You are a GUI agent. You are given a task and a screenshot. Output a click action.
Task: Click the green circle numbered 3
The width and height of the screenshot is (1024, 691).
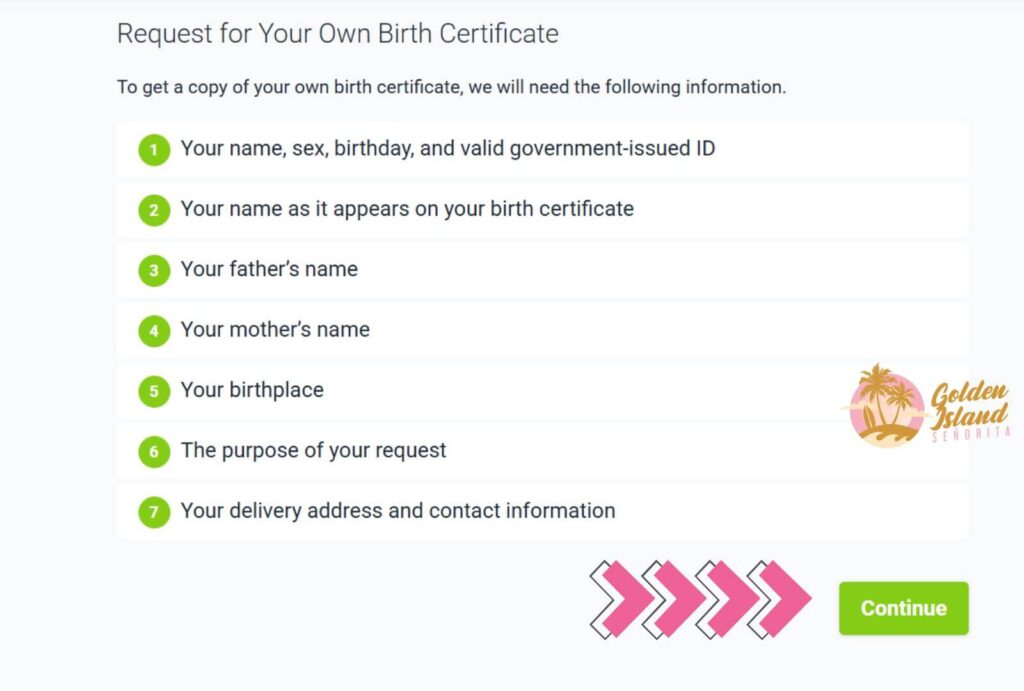pos(153,270)
